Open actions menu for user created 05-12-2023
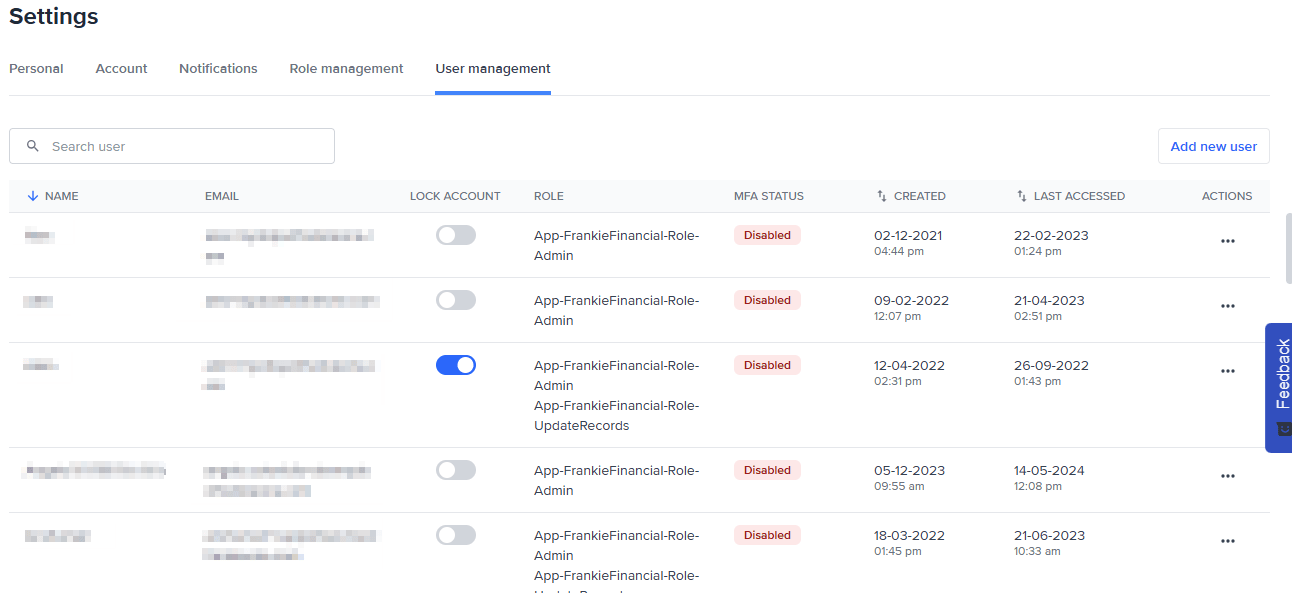1292x593 pixels. point(1227,476)
